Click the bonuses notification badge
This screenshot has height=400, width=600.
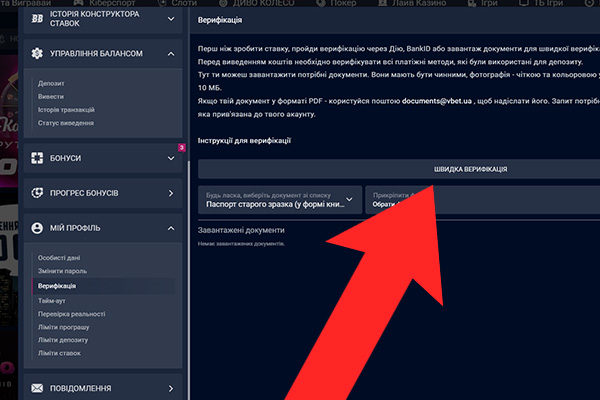pos(181,148)
